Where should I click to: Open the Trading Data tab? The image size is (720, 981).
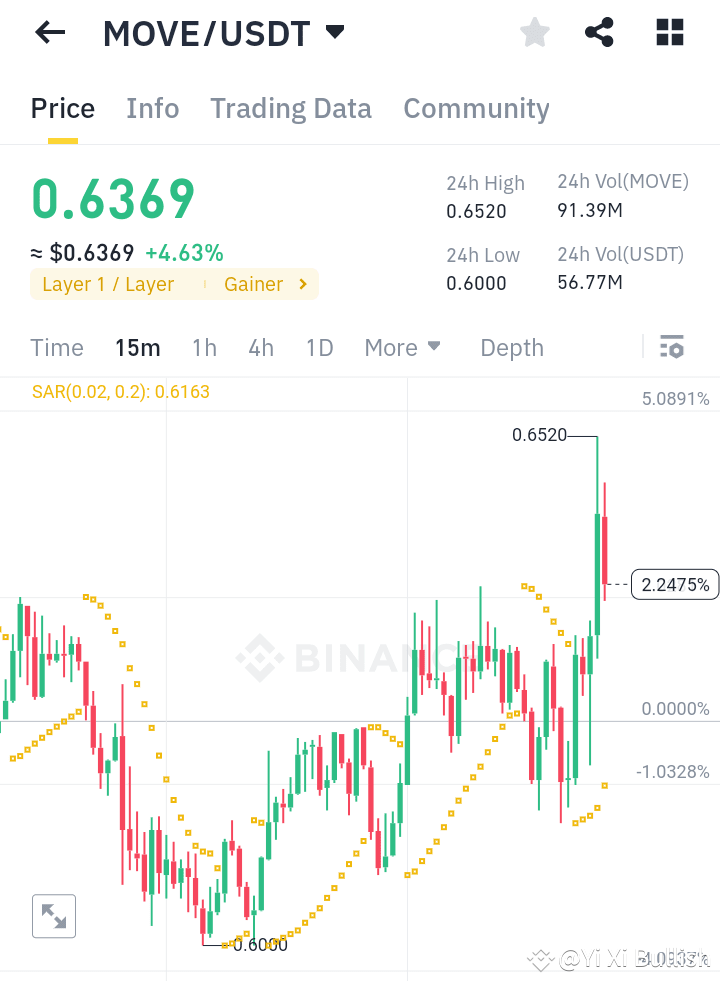coord(290,108)
